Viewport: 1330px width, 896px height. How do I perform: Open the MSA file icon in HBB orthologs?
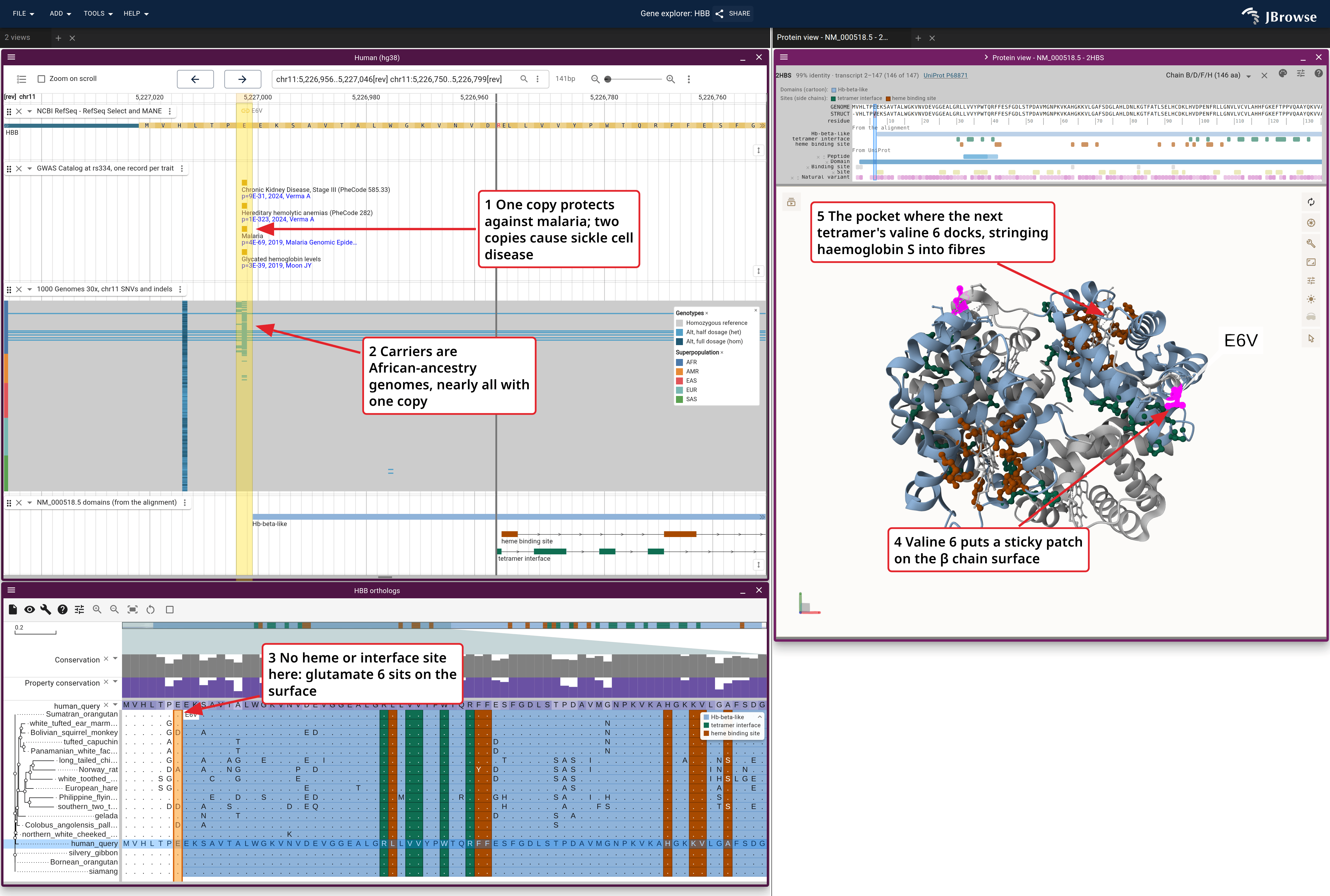coord(12,610)
